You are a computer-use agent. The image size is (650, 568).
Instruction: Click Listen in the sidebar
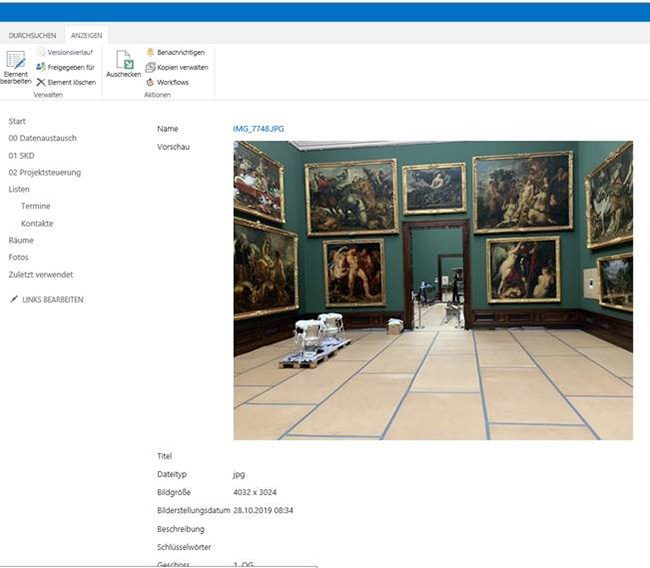[19, 189]
